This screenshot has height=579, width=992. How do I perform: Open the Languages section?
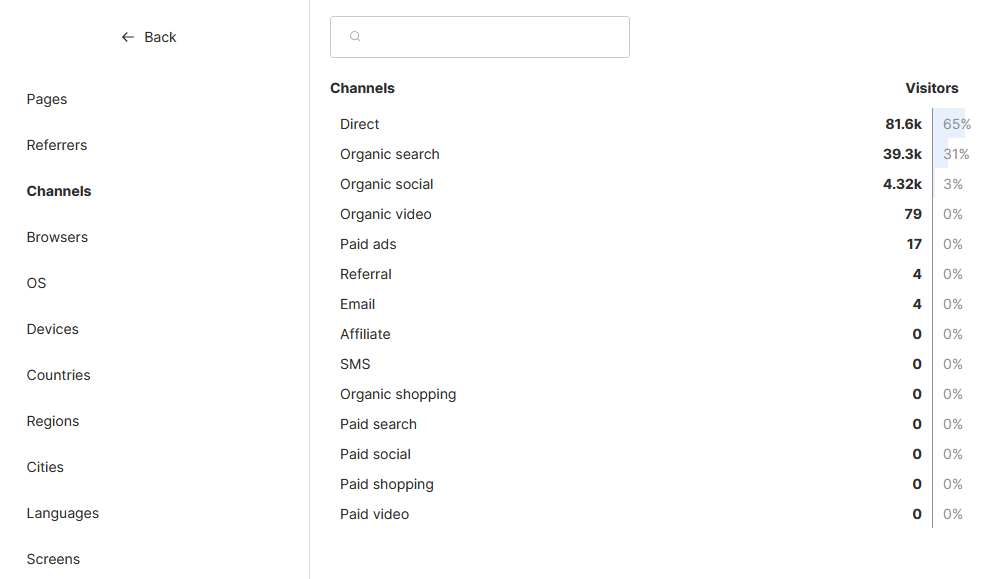click(x=63, y=513)
